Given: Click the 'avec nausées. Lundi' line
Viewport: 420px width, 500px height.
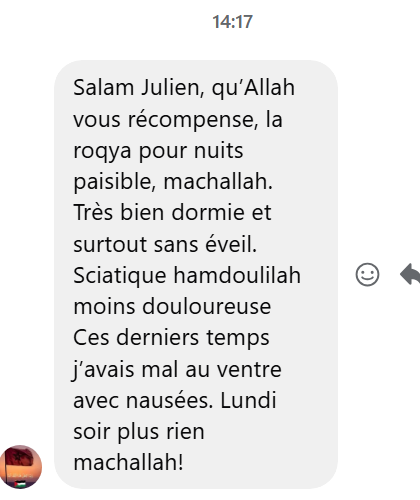Looking at the screenshot, I should point(175,400).
